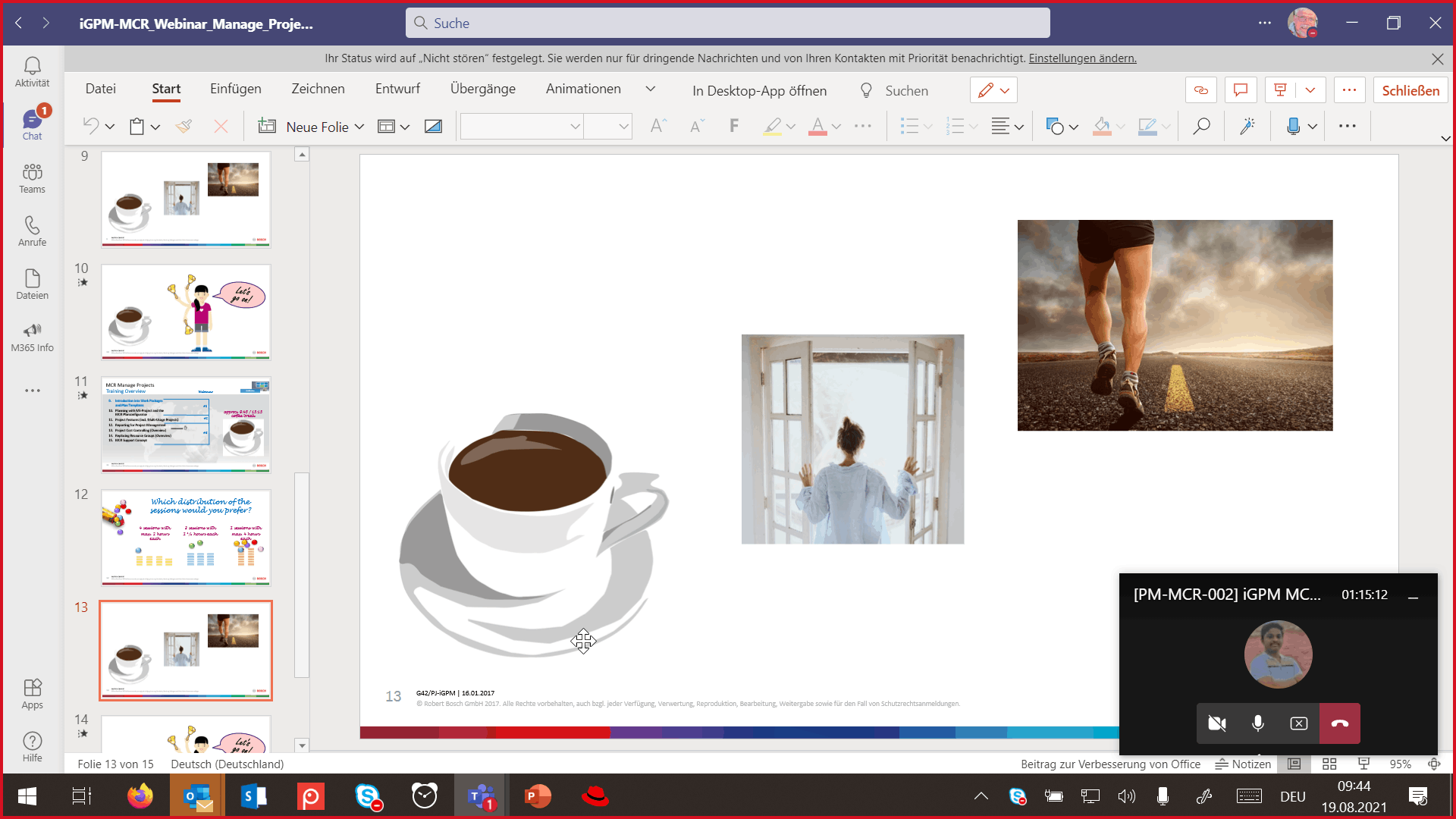Expand the Übergänge ribbon tab options
The image size is (1456, 819).
point(484,89)
